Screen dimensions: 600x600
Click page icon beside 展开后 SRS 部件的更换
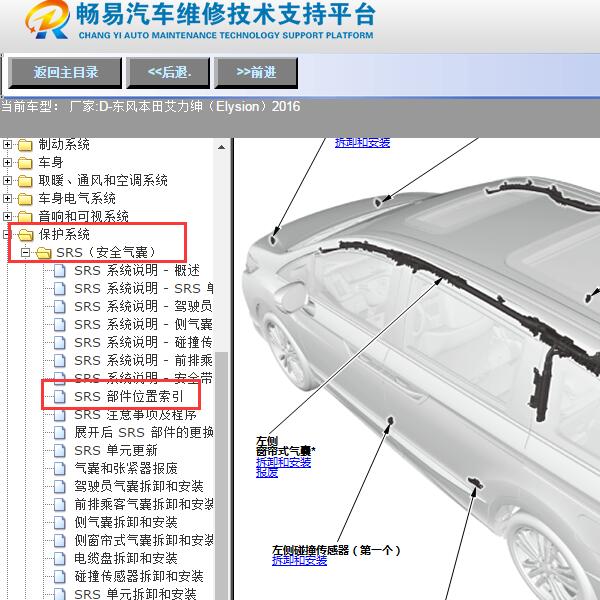(59, 432)
